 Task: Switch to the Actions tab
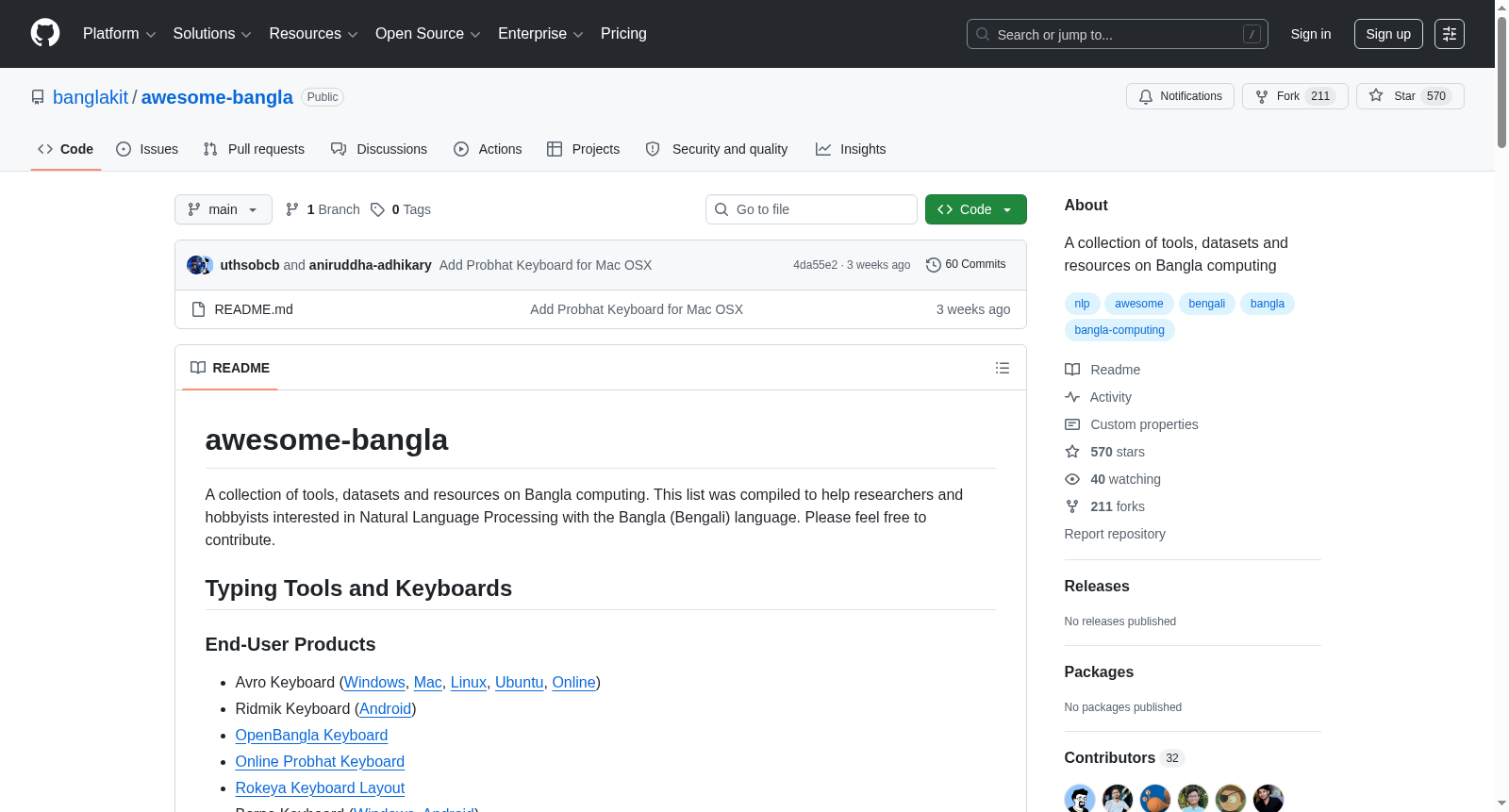click(488, 149)
